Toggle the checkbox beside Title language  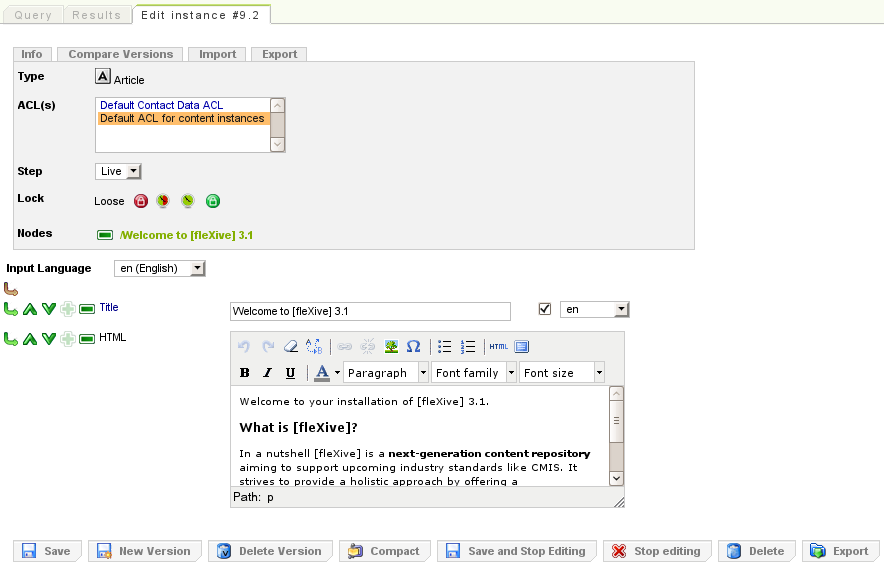tap(545, 309)
